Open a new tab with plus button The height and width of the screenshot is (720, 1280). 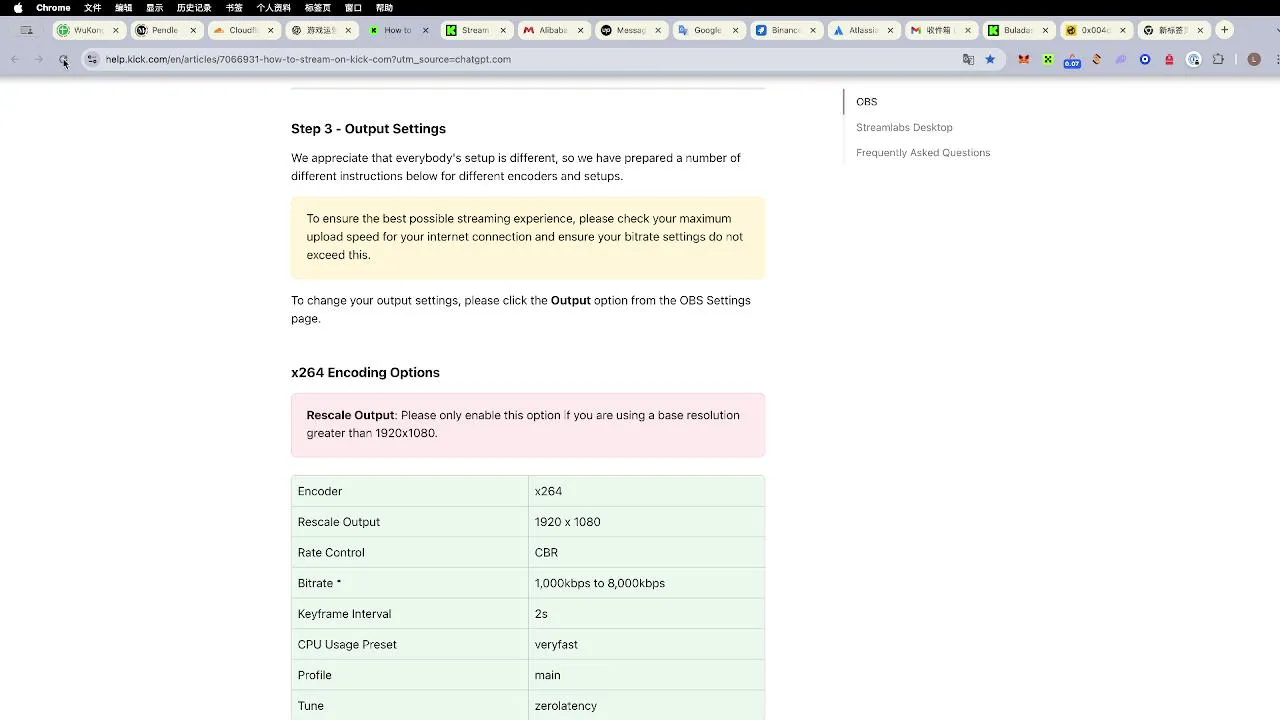tap(1224, 30)
